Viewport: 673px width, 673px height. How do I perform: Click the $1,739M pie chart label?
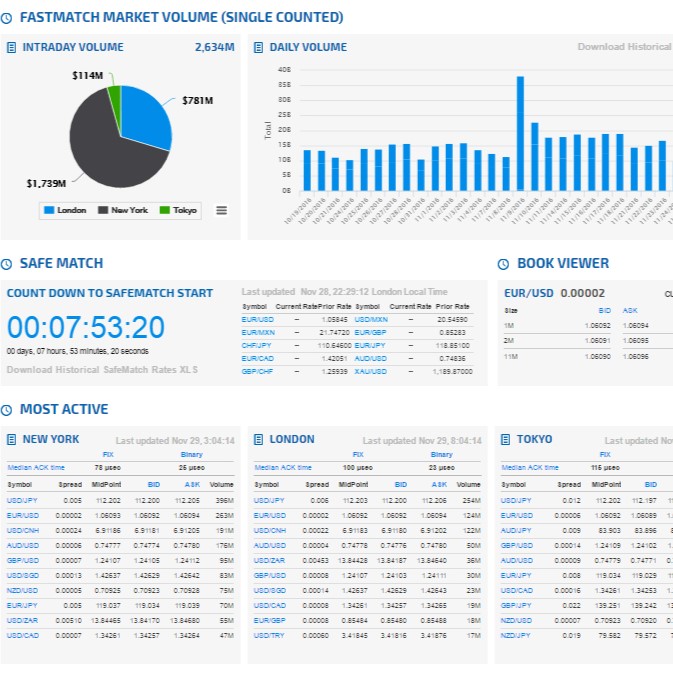pos(46,184)
